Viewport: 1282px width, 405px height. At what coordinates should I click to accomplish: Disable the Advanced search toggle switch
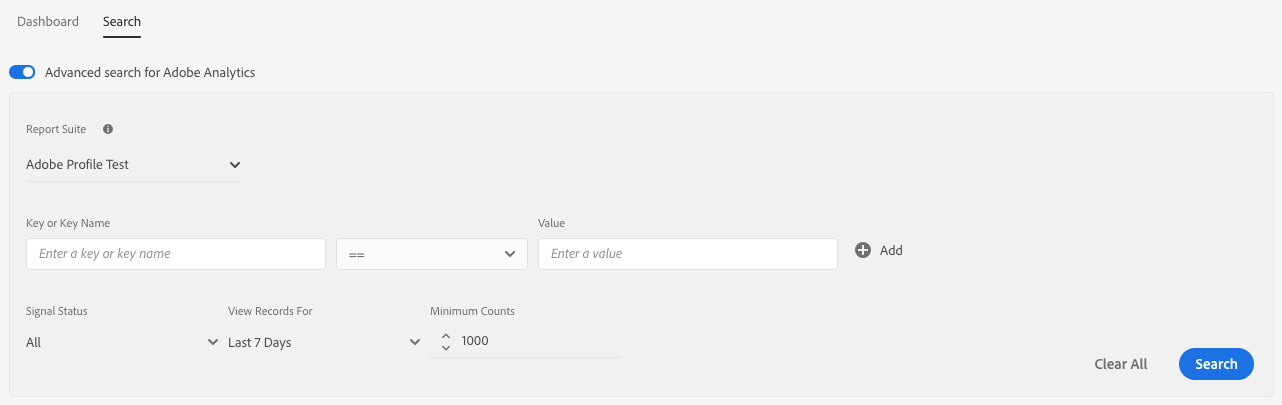pos(22,72)
